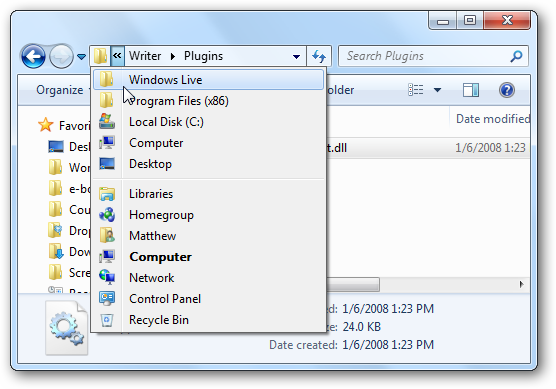
Task: Click the Matthew user folder icon
Action: point(107,235)
